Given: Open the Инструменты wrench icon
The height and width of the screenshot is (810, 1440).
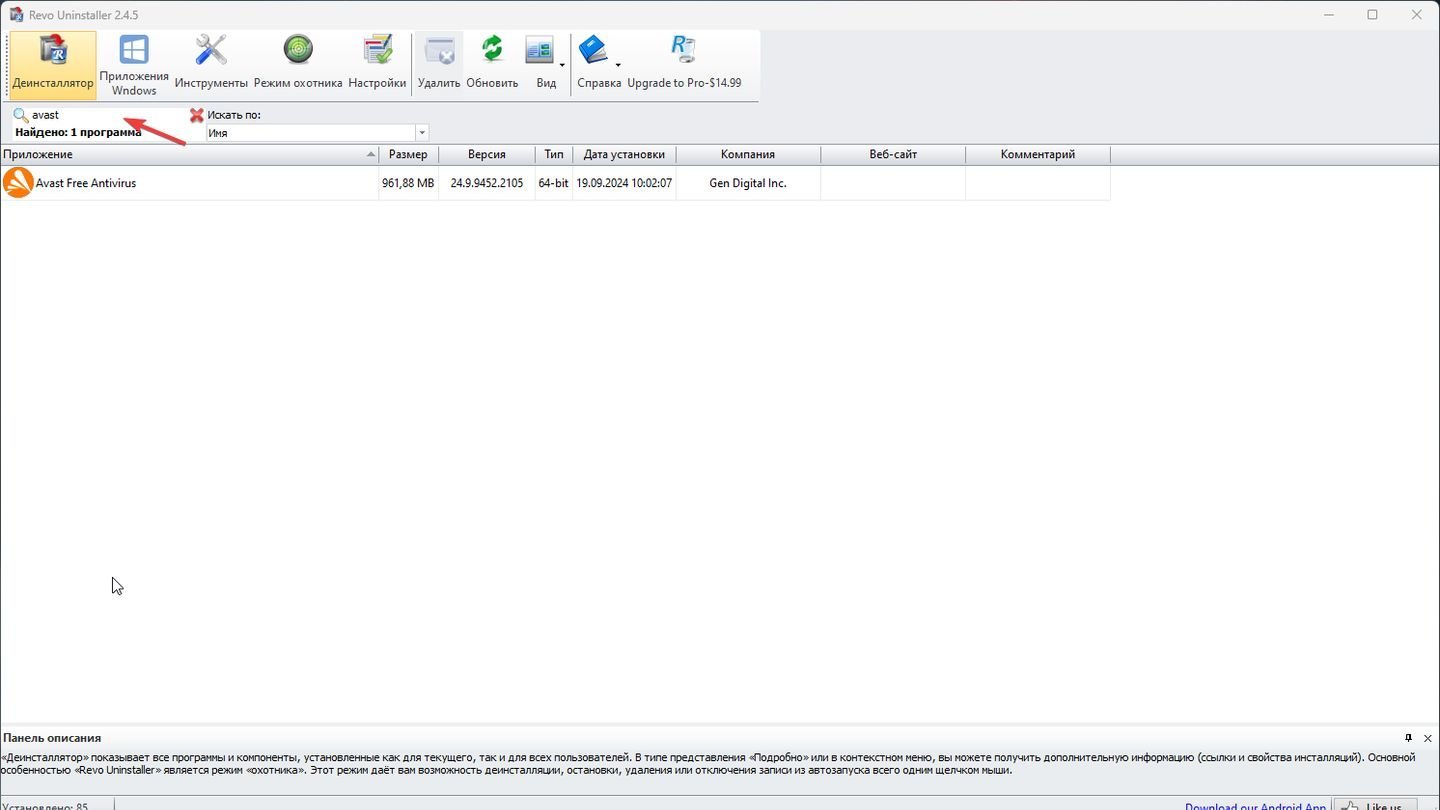Looking at the screenshot, I should (x=211, y=49).
